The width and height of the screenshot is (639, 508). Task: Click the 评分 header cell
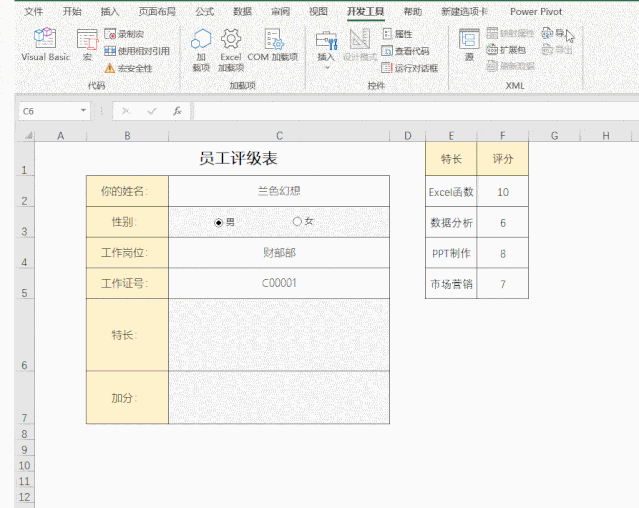click(x=502, y=159)
